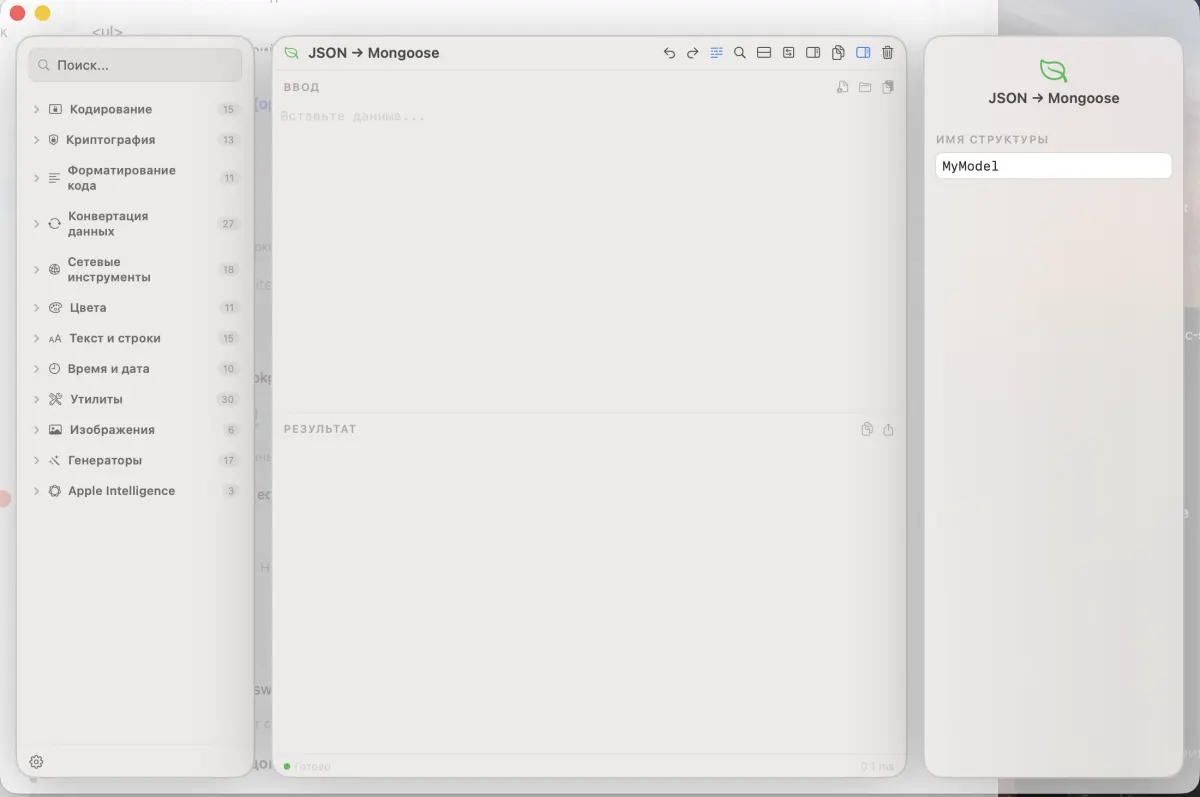This screenshot has height=797, width=1200.
Task: Undo the last action in toolbar
Action: (x=669, y=53)
